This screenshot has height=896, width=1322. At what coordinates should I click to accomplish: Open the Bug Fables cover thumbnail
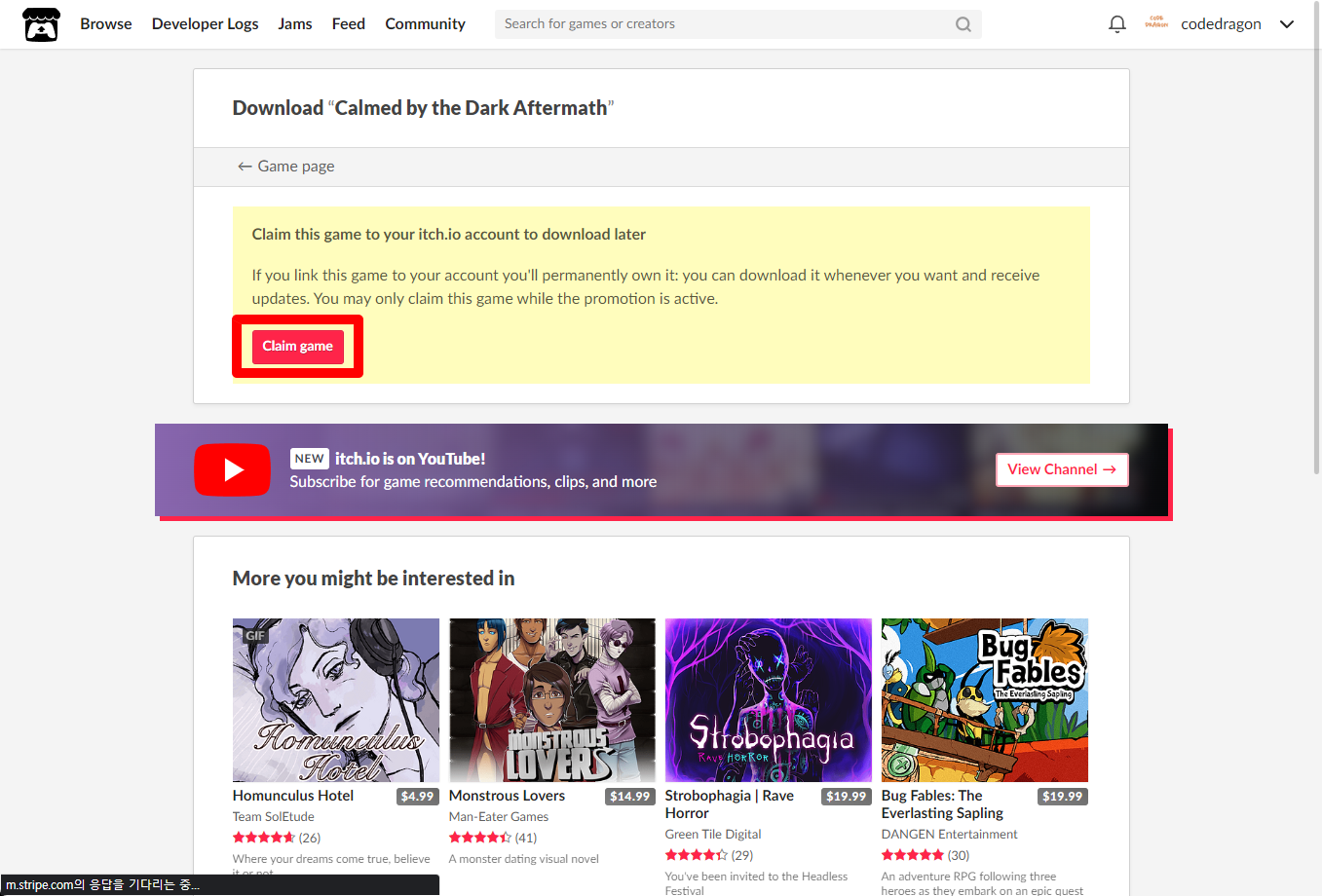click(x=985, y=700)
